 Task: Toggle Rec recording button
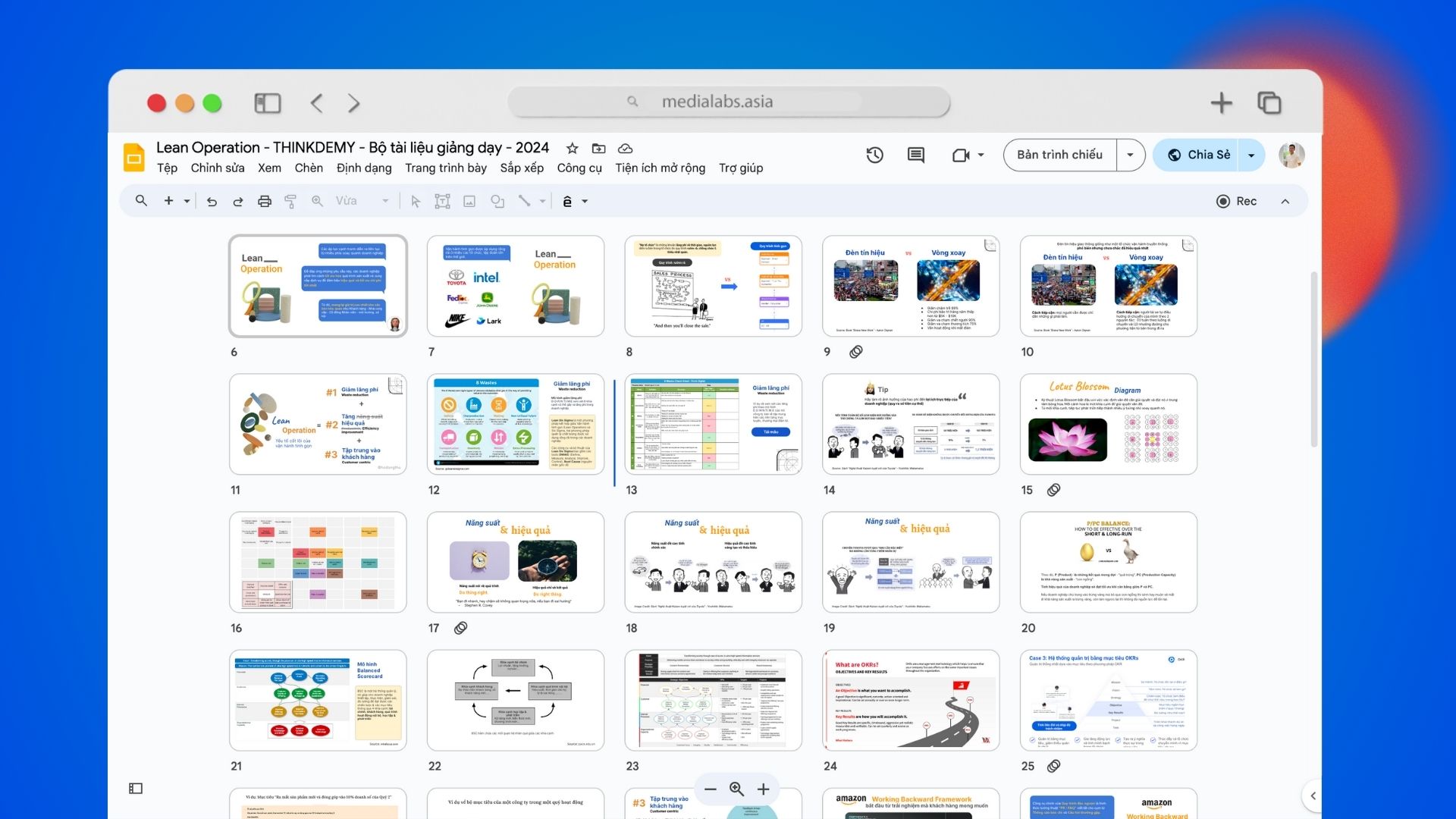coord(1236,201)
